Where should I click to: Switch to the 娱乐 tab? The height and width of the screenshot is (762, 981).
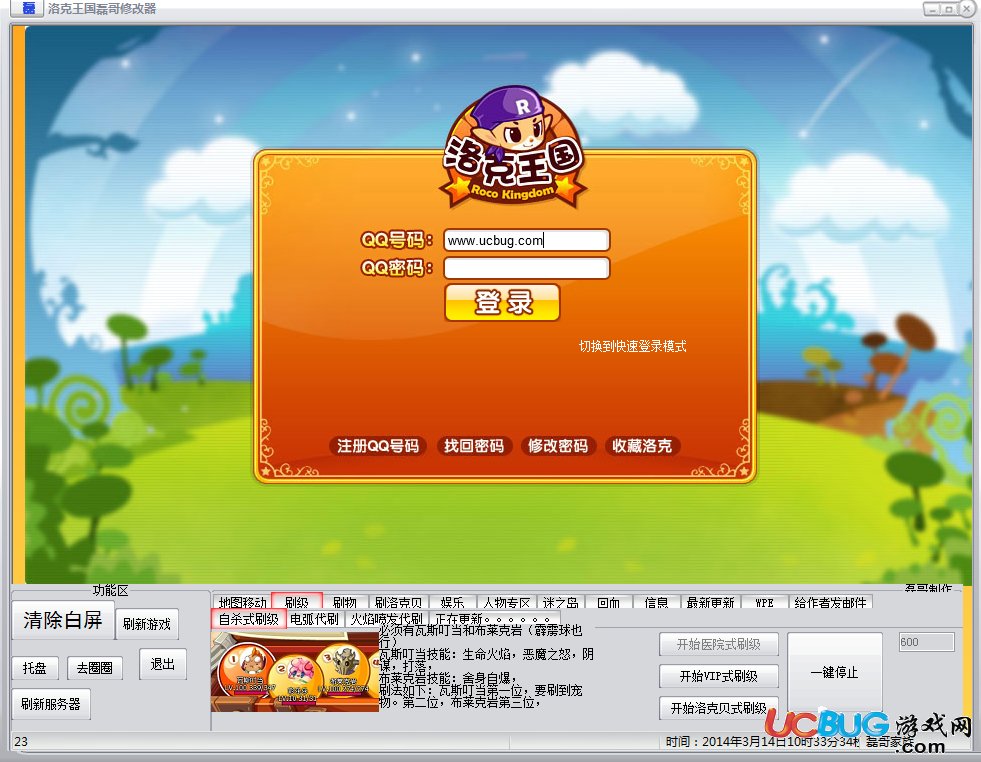[452, 602]
